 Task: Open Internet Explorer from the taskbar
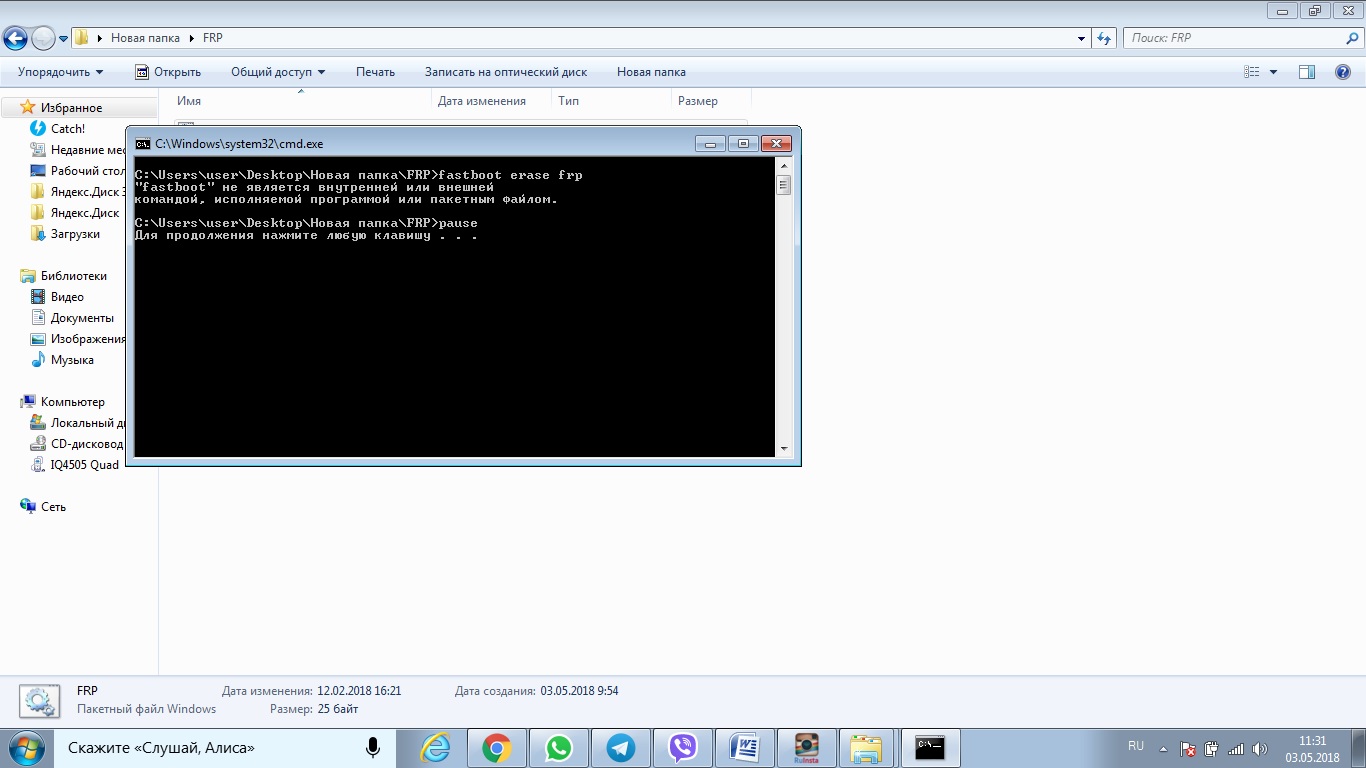click(x=435, y=748)
